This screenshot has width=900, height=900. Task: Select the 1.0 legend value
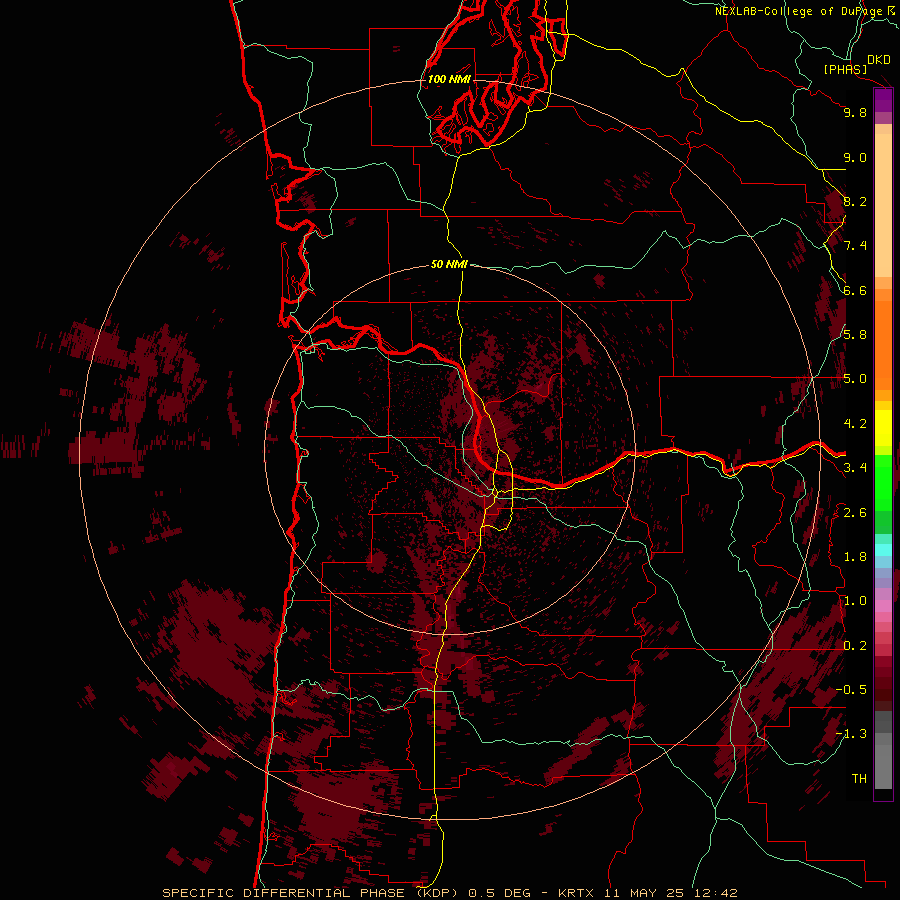click(x=855, y=601)
